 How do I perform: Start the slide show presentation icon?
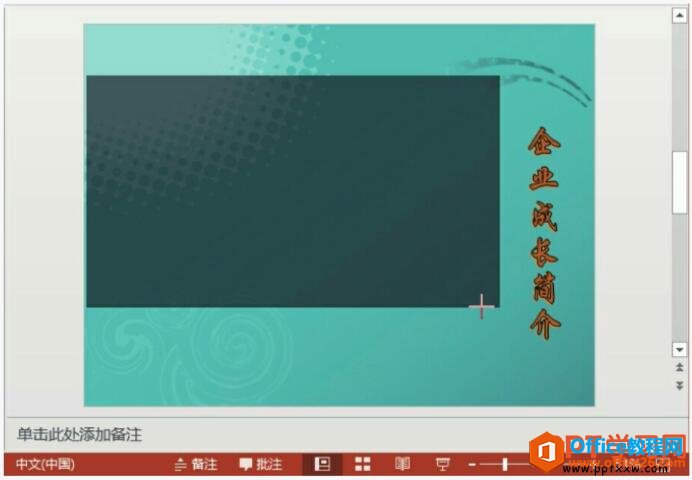pyautogui.click(x=442, y=464)
